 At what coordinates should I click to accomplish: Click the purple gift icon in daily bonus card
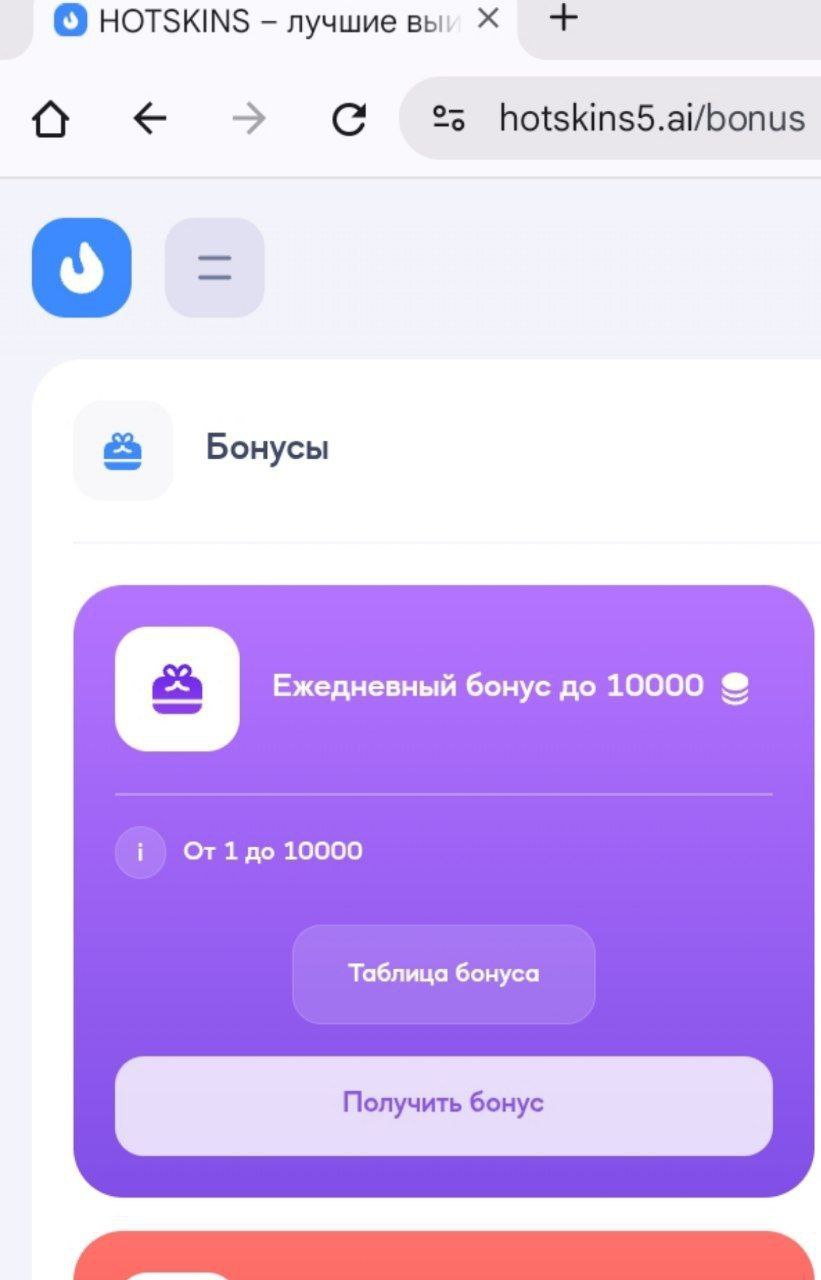coord(177,688)
